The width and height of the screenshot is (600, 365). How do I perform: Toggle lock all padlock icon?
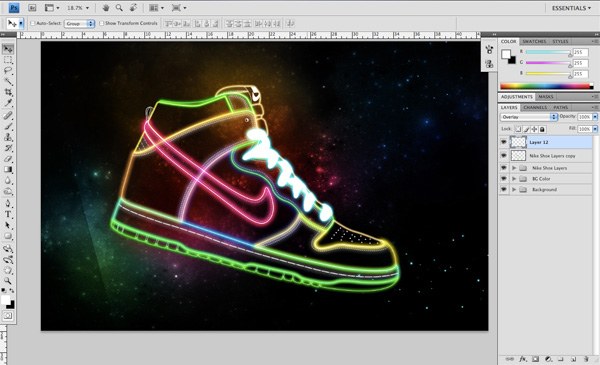(x=542, y=129)
